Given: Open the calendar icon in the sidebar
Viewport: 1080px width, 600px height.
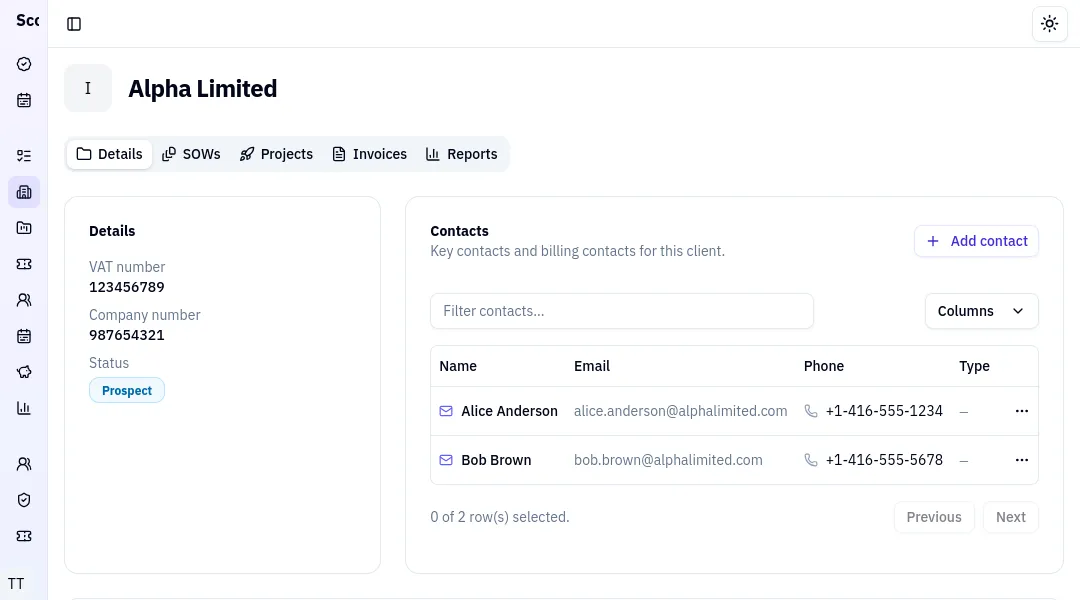Looking at the screenshot, I should [24, 100].
